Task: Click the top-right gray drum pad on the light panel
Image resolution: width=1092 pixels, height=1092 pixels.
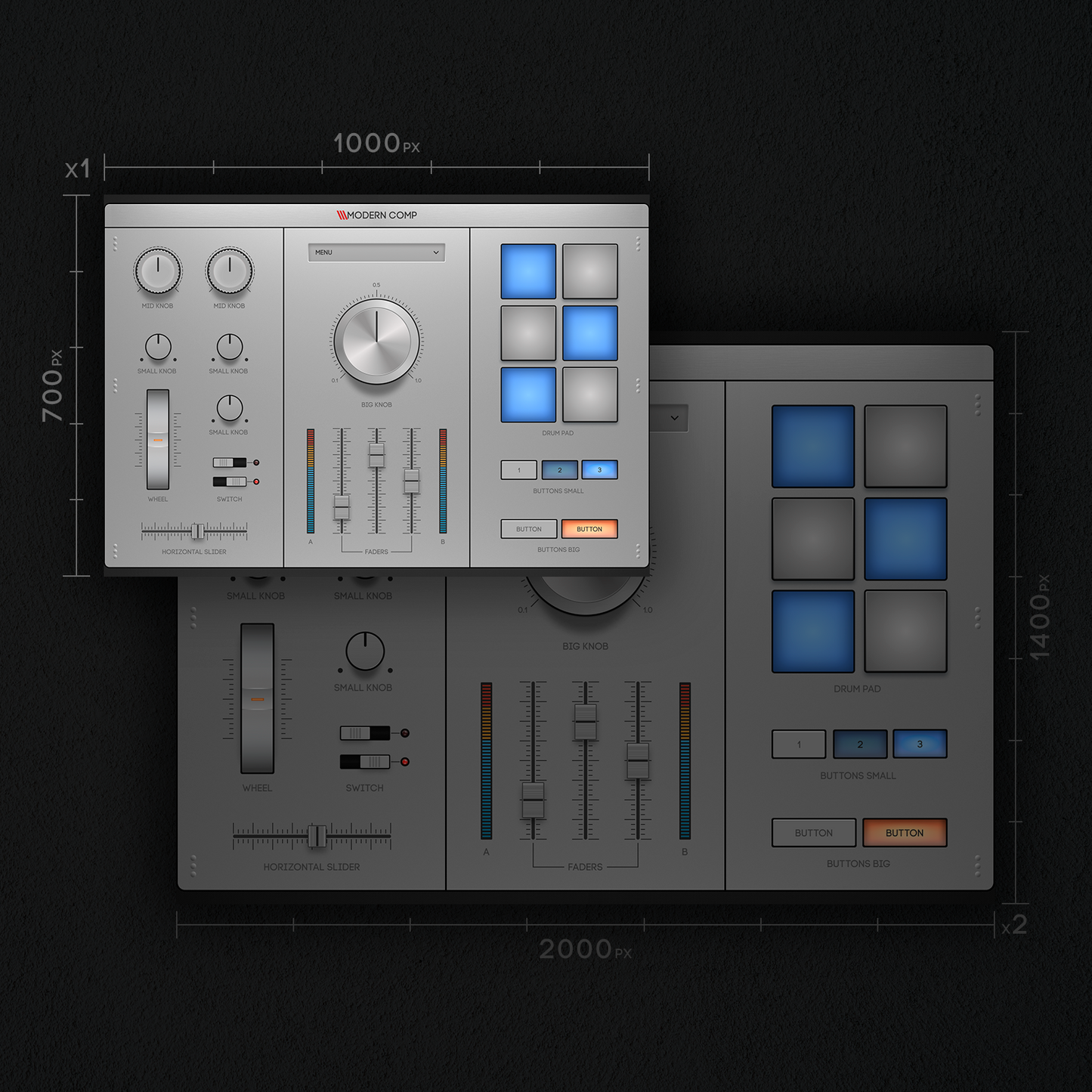Action: [590, 271]
